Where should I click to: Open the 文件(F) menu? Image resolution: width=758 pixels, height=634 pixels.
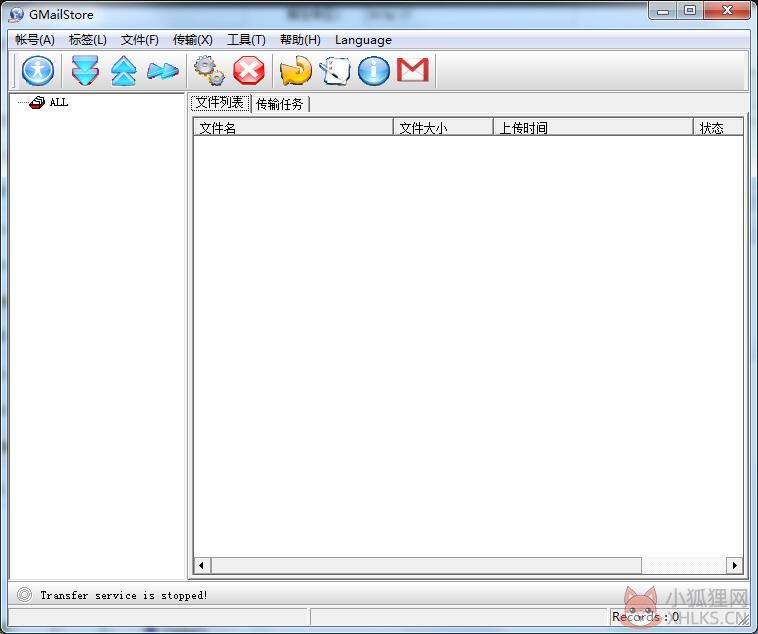coord(140,40)
